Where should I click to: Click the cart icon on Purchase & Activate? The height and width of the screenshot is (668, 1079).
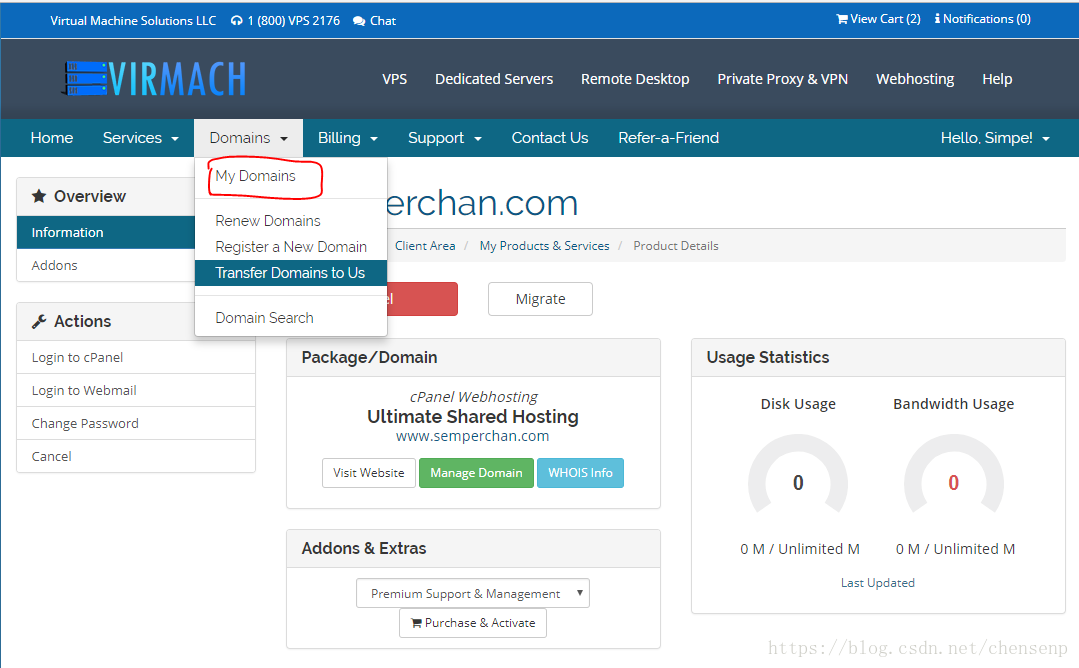tap(416, 623)
